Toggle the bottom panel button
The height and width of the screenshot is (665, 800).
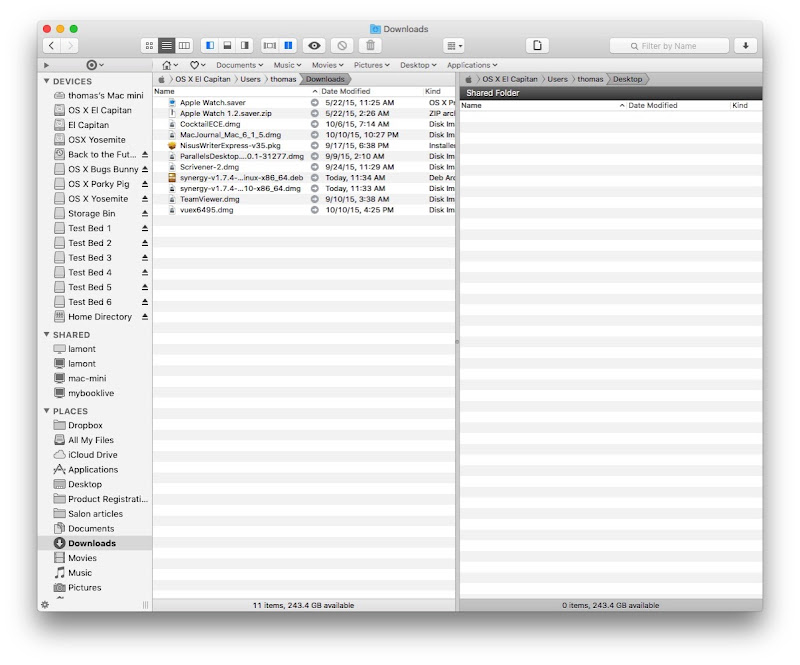(228, 45)
